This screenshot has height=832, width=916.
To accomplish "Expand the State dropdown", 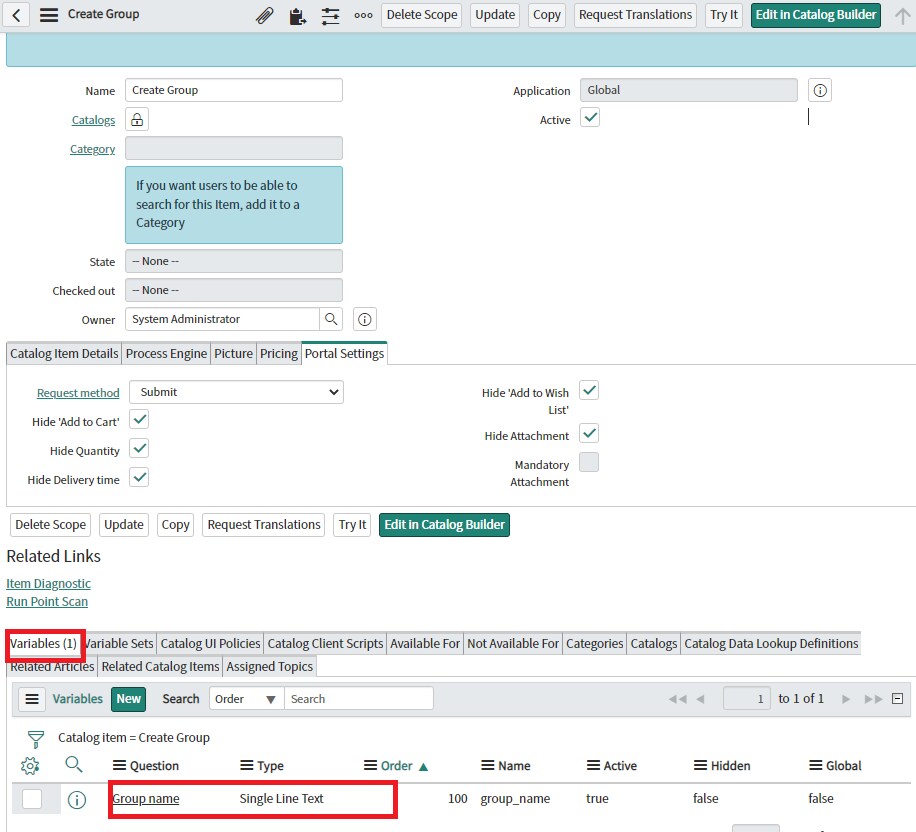I will click(x=234, y=262).
